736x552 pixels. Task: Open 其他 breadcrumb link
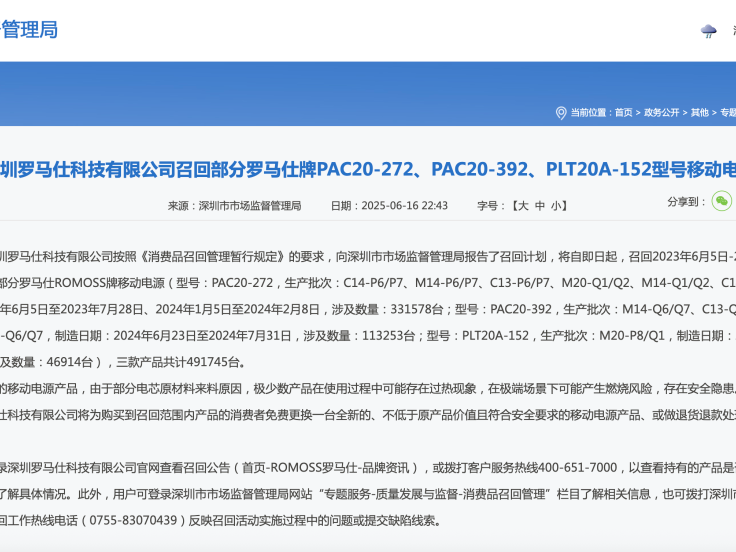coord(699,113)
